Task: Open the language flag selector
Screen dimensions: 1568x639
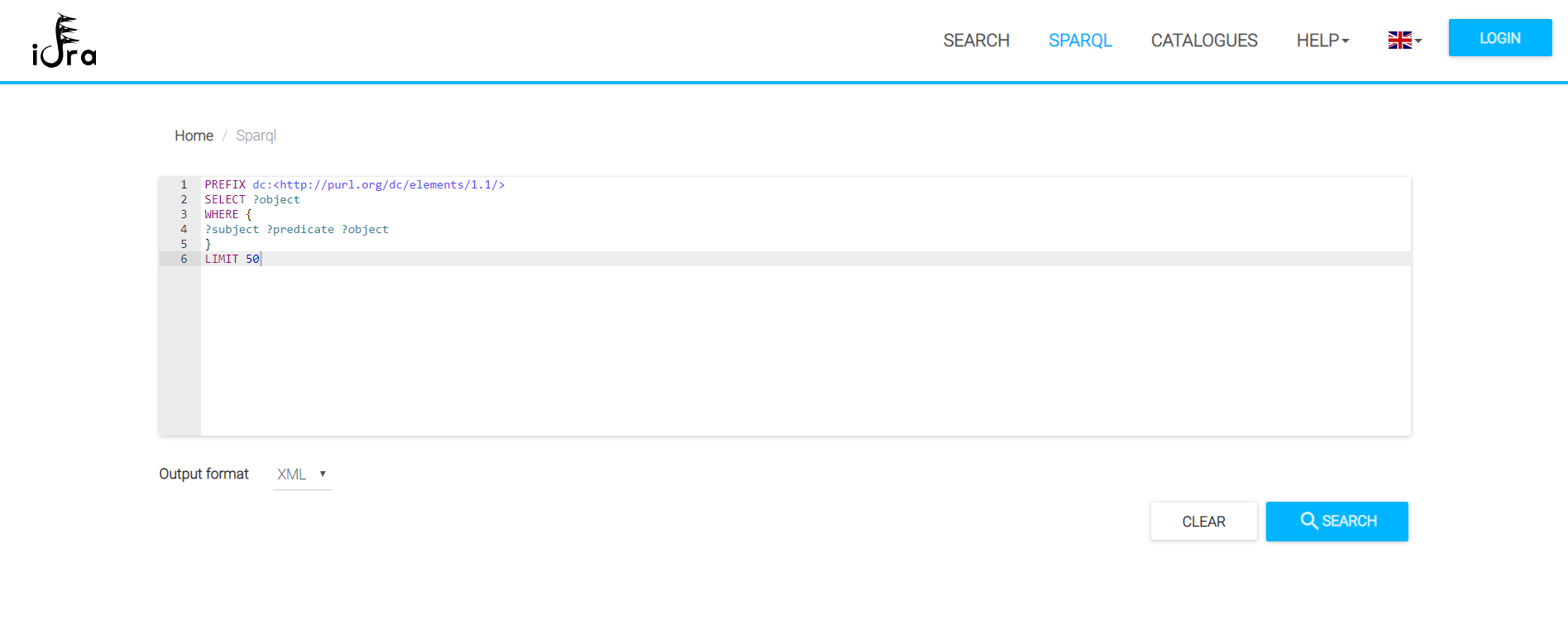Action: [1404, 41]
